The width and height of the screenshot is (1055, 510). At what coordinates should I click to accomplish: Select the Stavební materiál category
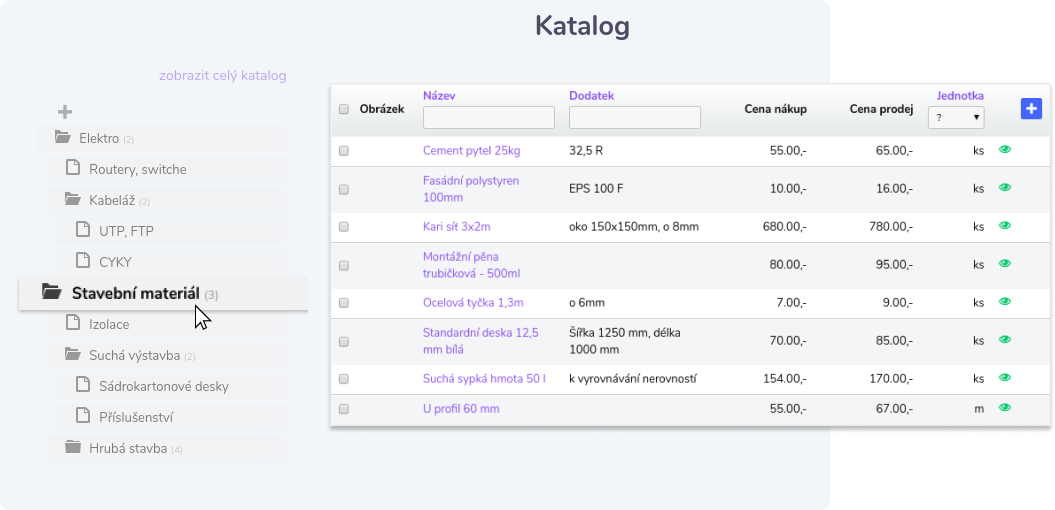pyautogui.click(x=135, y=293)
